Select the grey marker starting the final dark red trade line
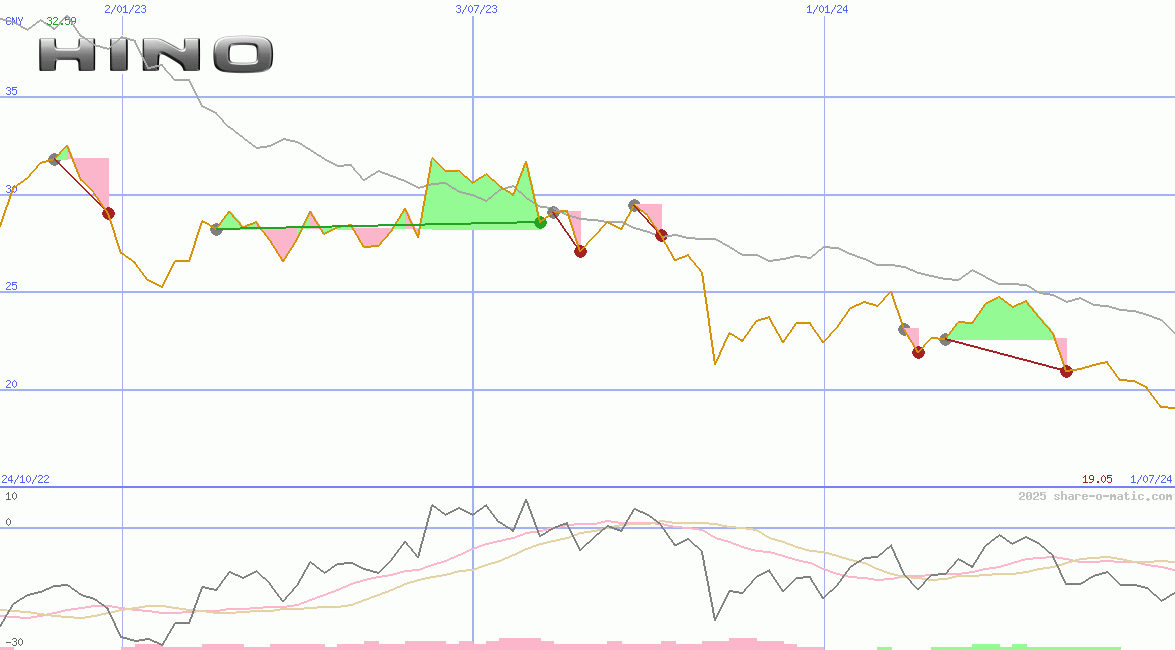The width and height of the screenshot is (1175, 650). tap(945, 340)
